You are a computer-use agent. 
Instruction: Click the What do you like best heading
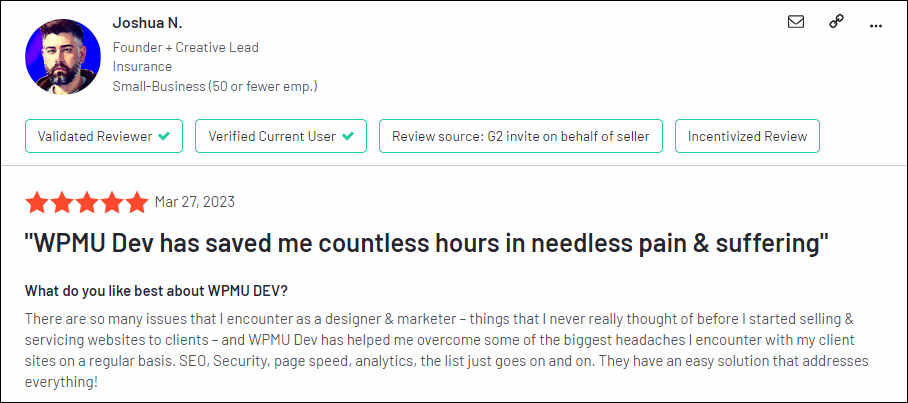point(156,291)
